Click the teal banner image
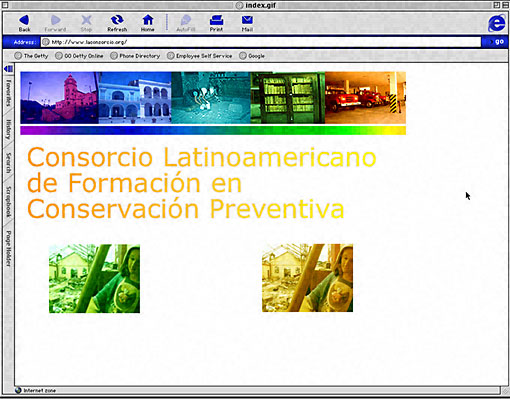The image size is (510, 399). point(211,98)
